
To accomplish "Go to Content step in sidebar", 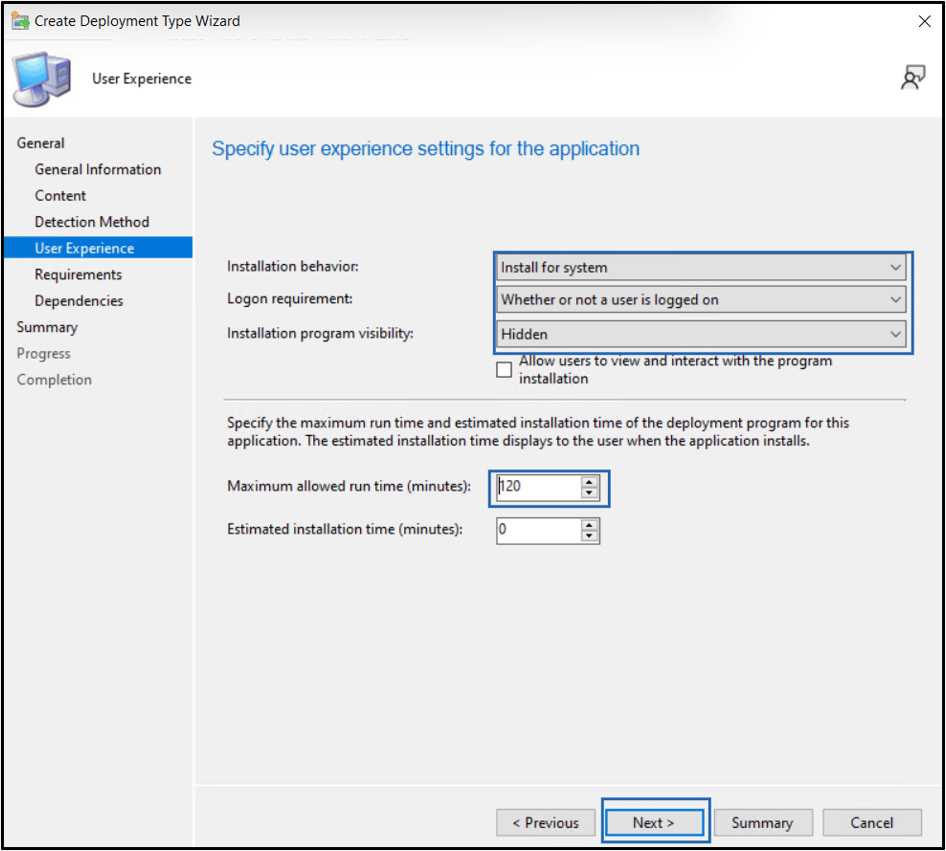I will coord(60,195).
